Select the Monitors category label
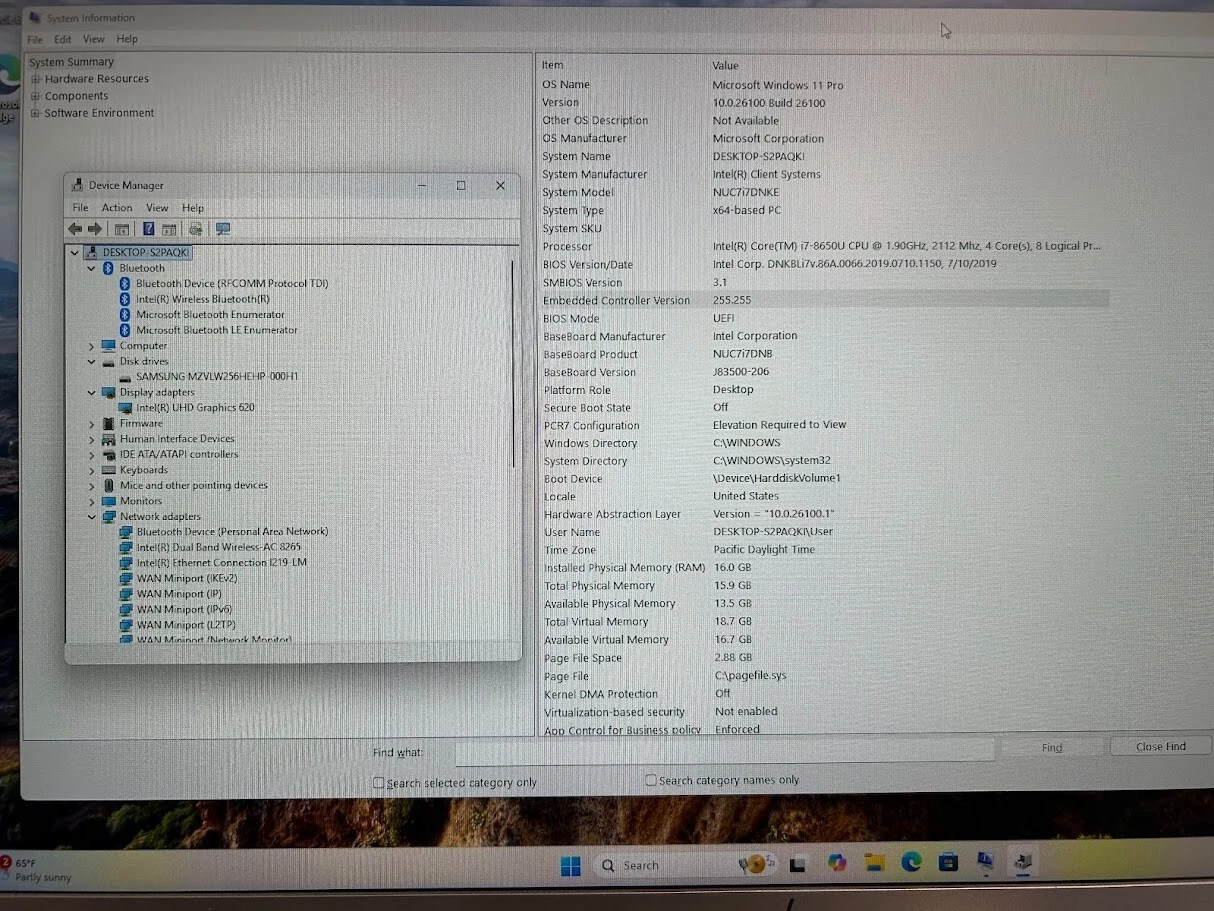Screen dimensions: 1214x911 (140, 501)
